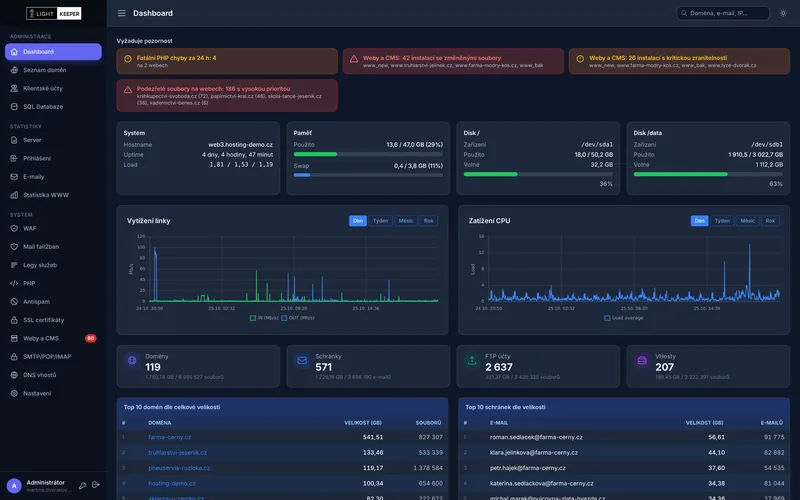Image resolution: width=800 pixels, height=500 pixels.
Task: Click the shield icon beside Mail fail2ban
Action: (14, 246)
